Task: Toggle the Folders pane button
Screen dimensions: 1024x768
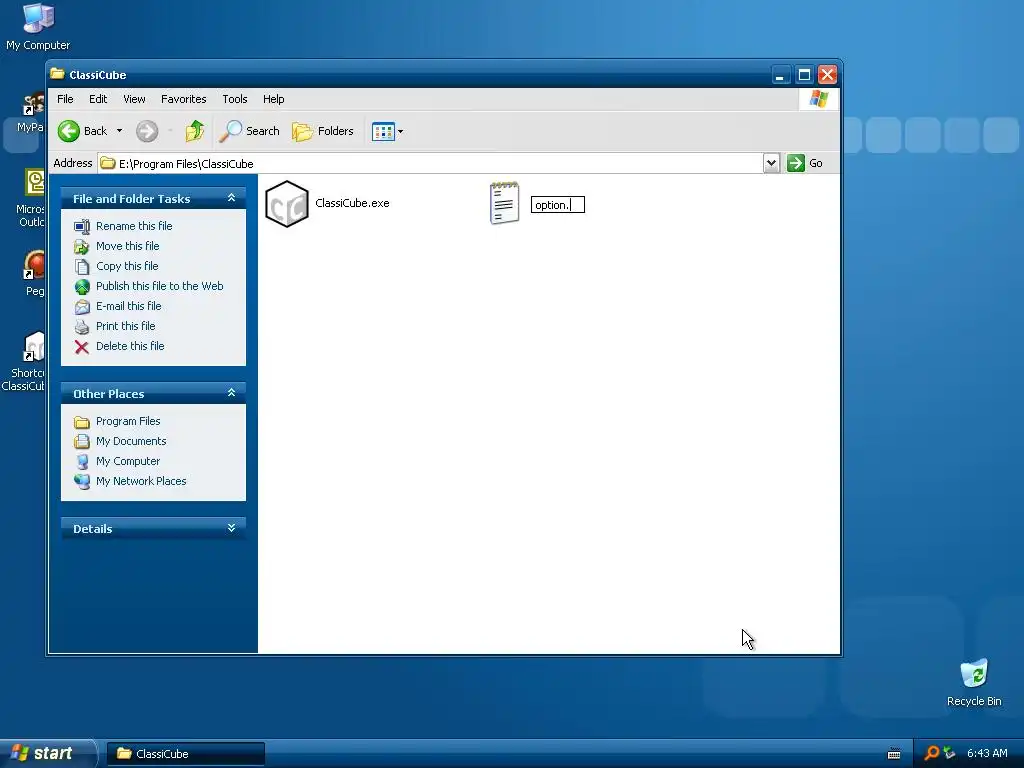Action: tap(323, 131)
